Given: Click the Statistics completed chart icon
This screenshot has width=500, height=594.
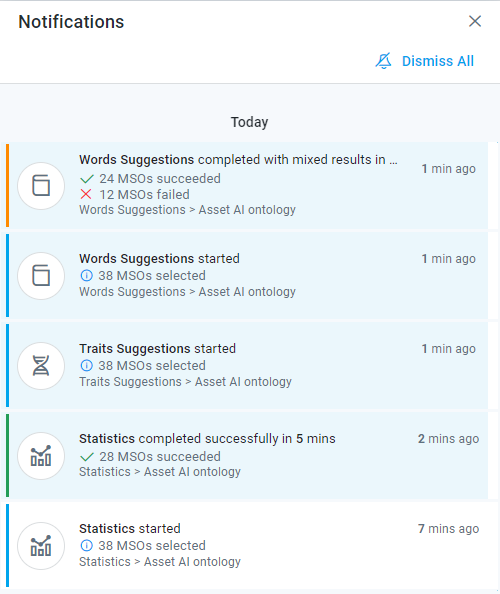Looking at the screenshot, I should pyautogui.click(x=41, y=456).
